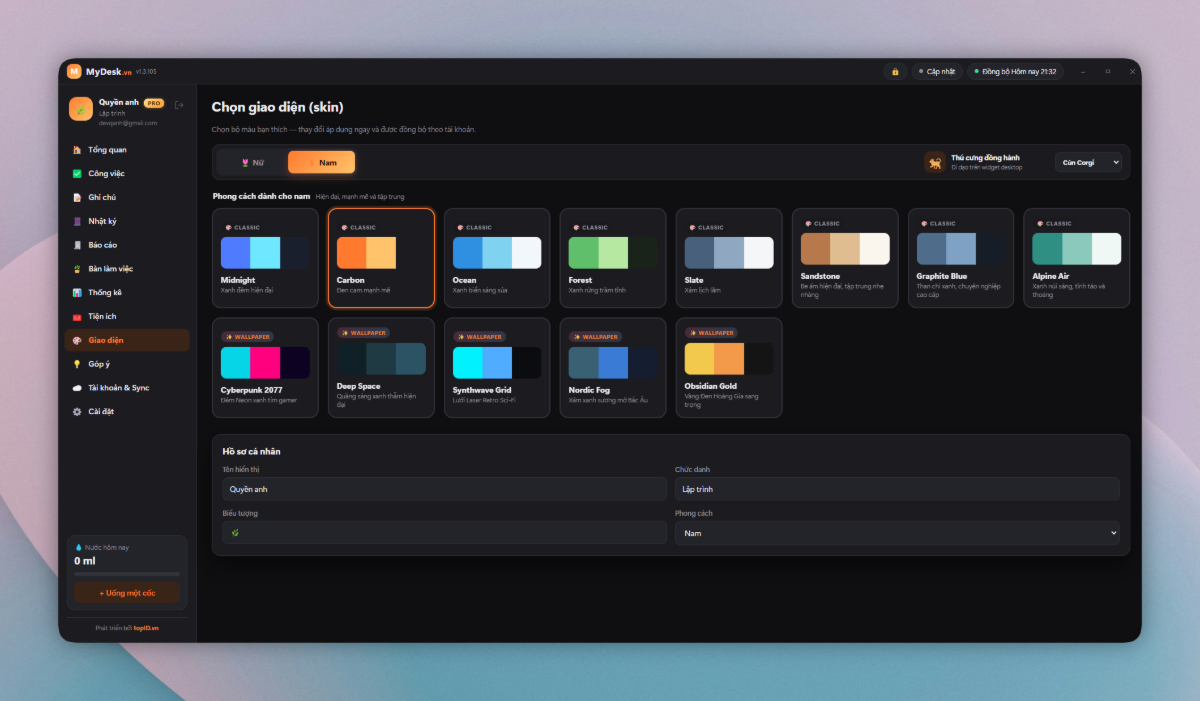1200x701 pixels.
Task: Open Tài khoản & Sync in sidebar
Action: (x=127, y=387)
